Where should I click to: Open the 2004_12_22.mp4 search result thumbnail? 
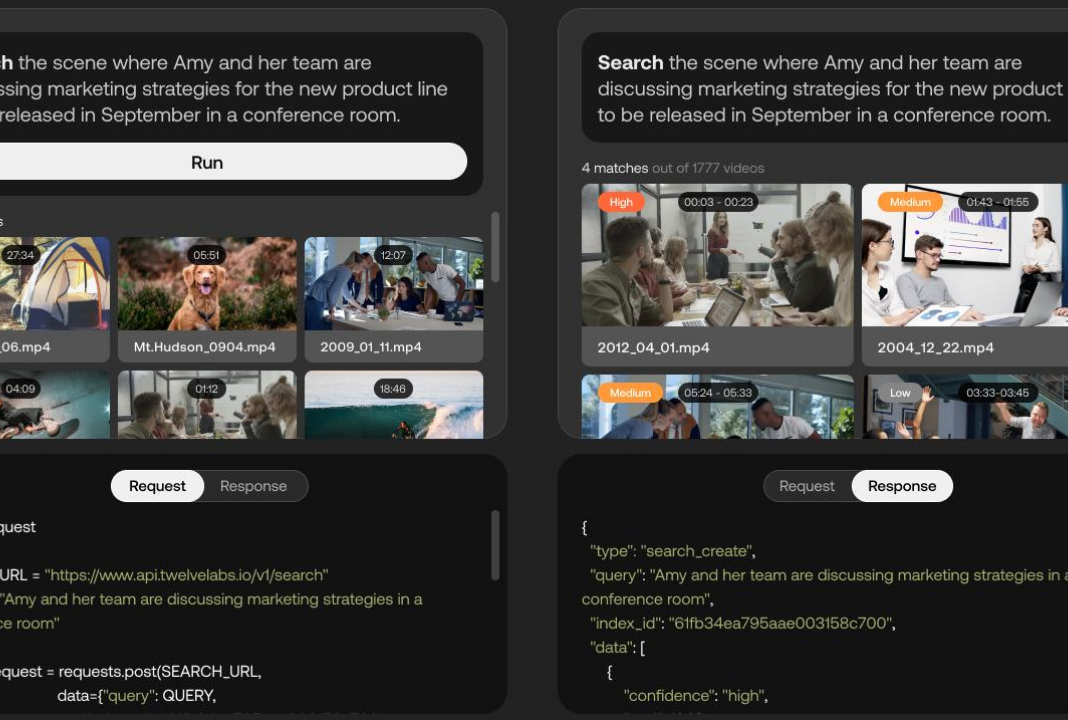pyautogui.click(x=964, y=255)
